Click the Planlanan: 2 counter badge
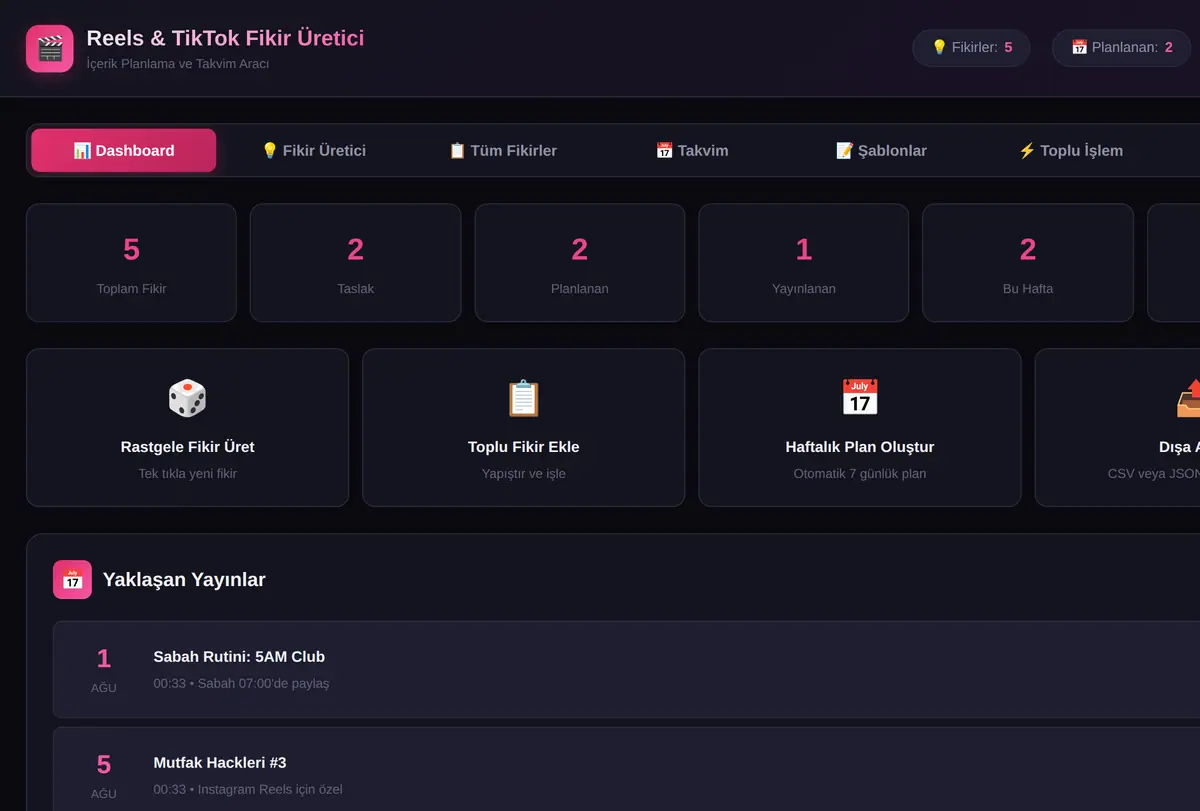 [1121, 48]
